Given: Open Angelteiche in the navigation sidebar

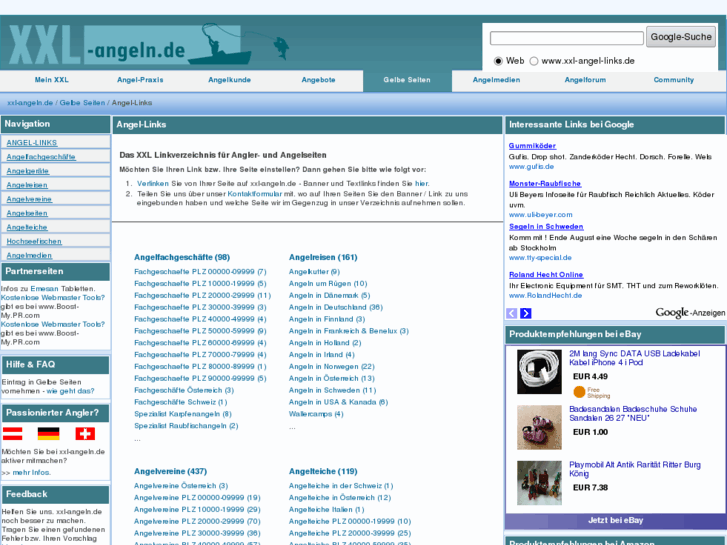Looking at the screenshot, I should pyautogui.click(x=27, y=227).
